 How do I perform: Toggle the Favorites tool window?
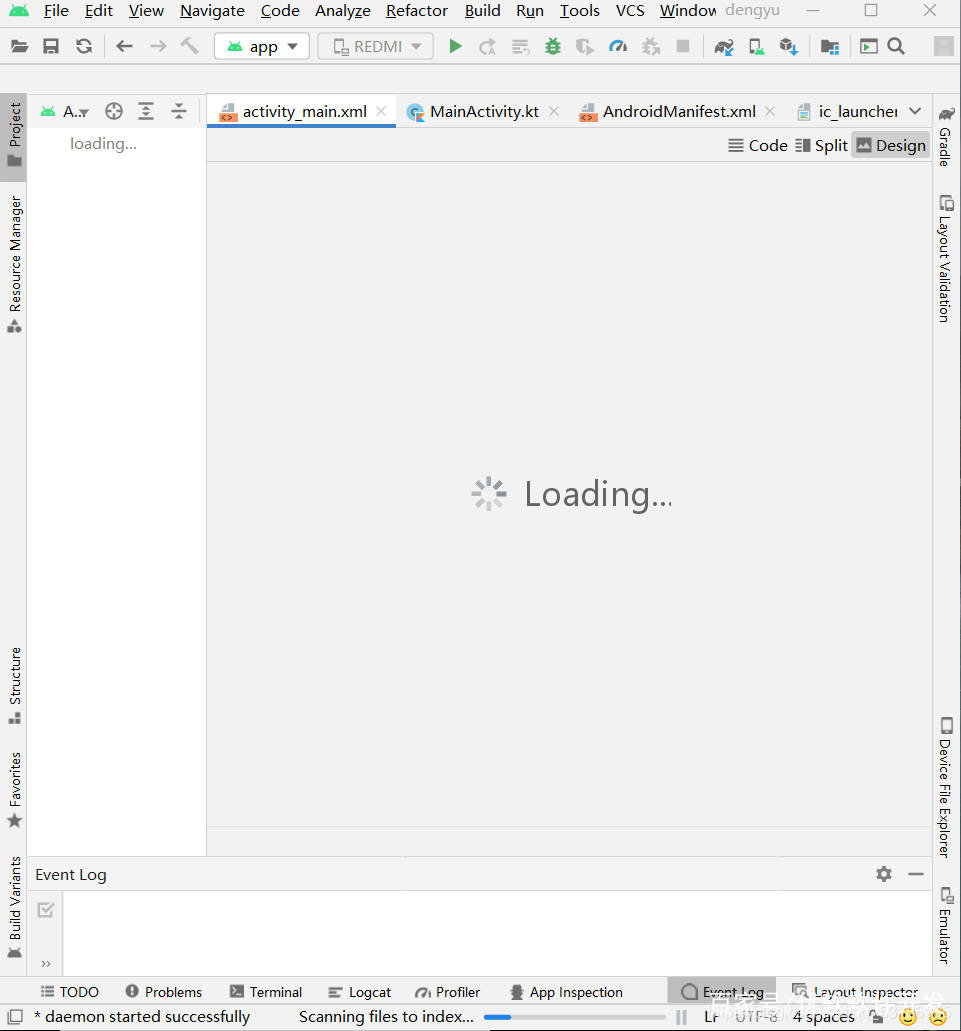pyautogui.click(x=14, y=789)
